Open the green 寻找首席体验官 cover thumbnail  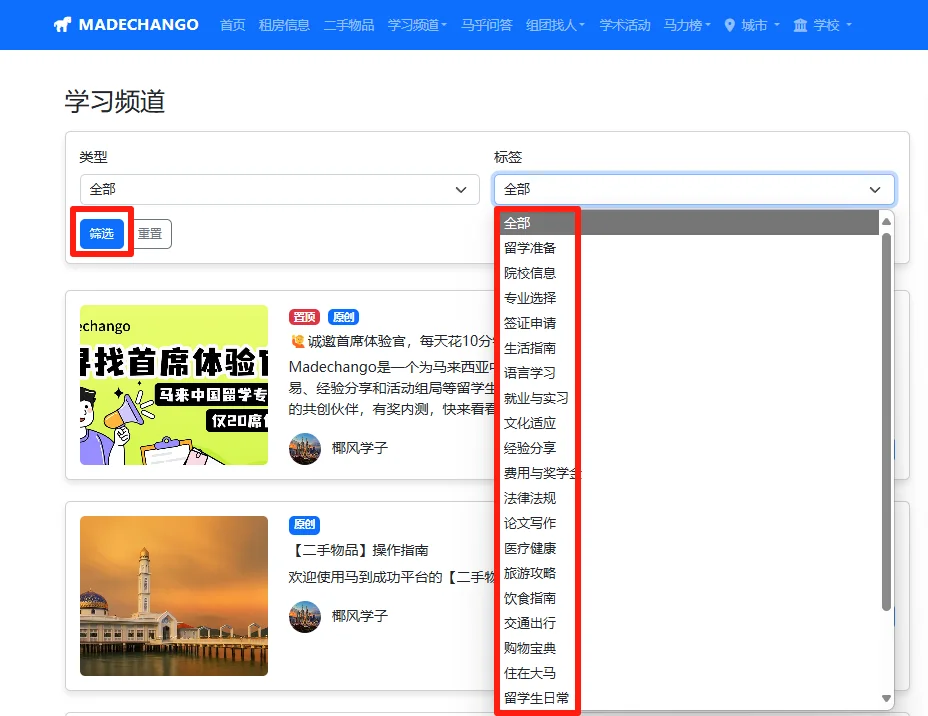[x=174, y=385]
